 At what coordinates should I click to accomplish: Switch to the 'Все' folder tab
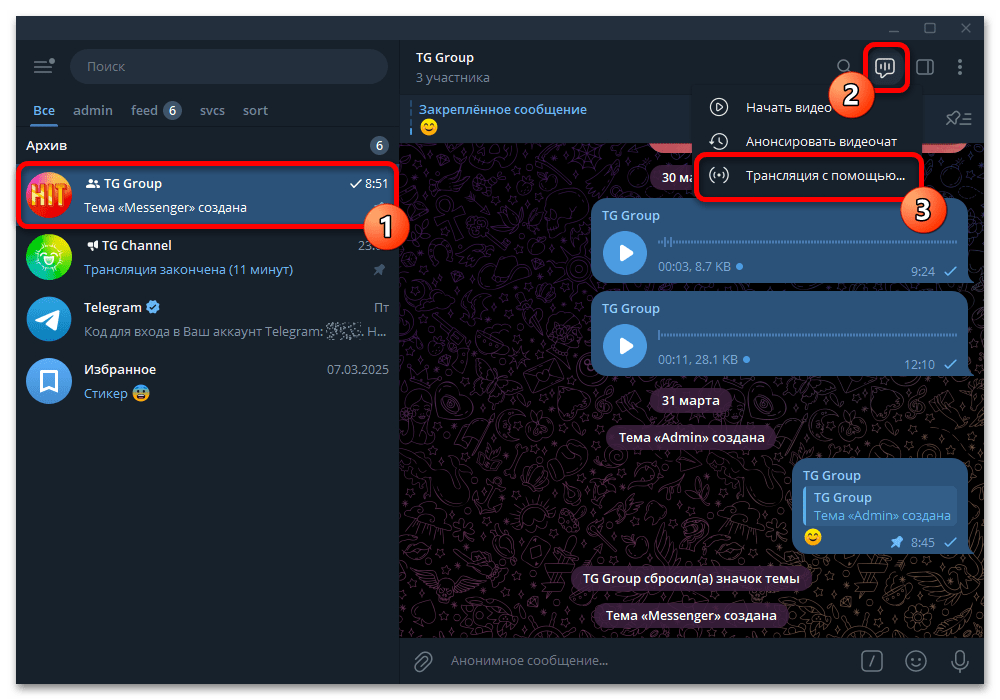tap(44, 110)
